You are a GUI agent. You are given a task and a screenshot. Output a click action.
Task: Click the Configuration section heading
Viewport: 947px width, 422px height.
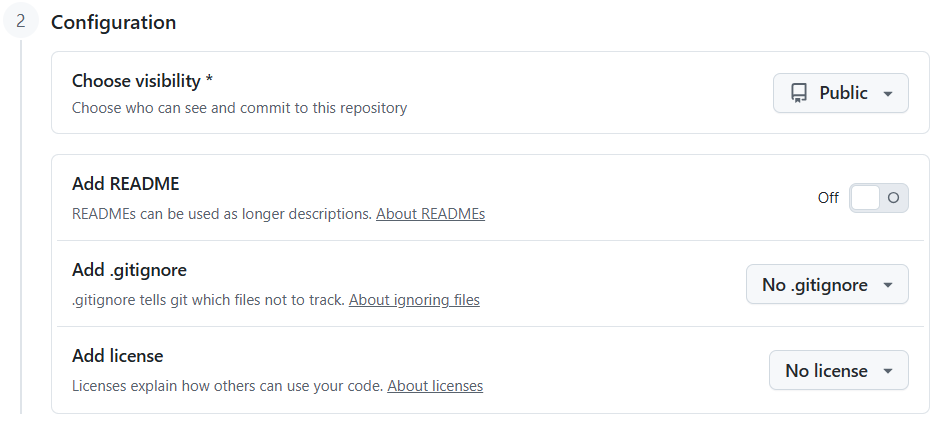pyautogui.click(x=114, y=22)
